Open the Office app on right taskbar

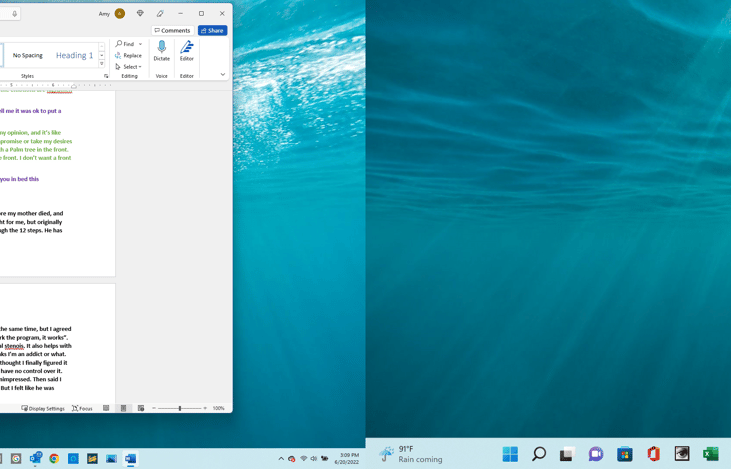[654, 454]
